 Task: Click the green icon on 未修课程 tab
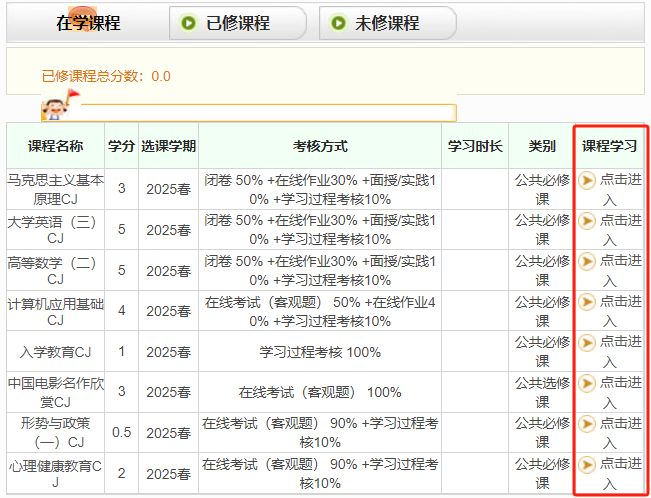click(338, 23)
